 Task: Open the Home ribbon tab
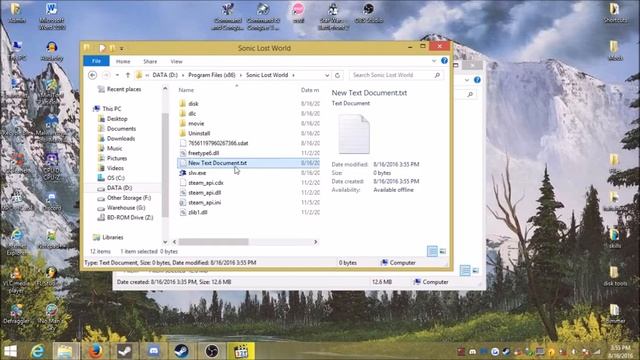123,61
